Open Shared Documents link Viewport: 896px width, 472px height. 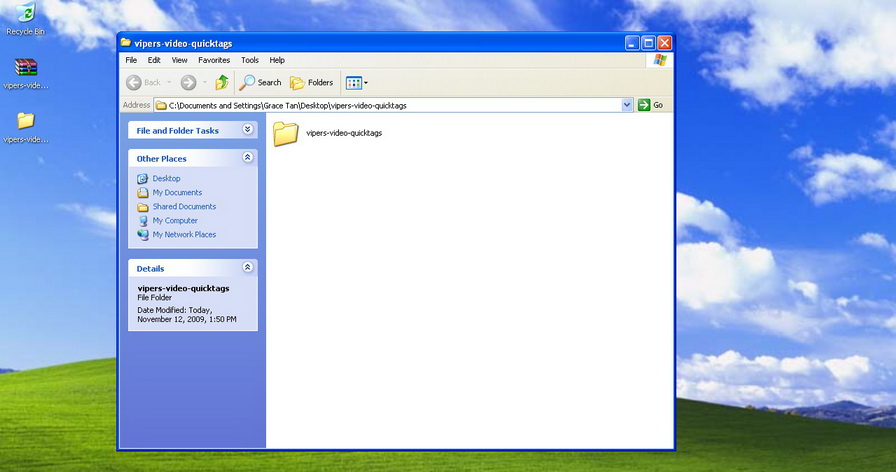pos(184,206)
